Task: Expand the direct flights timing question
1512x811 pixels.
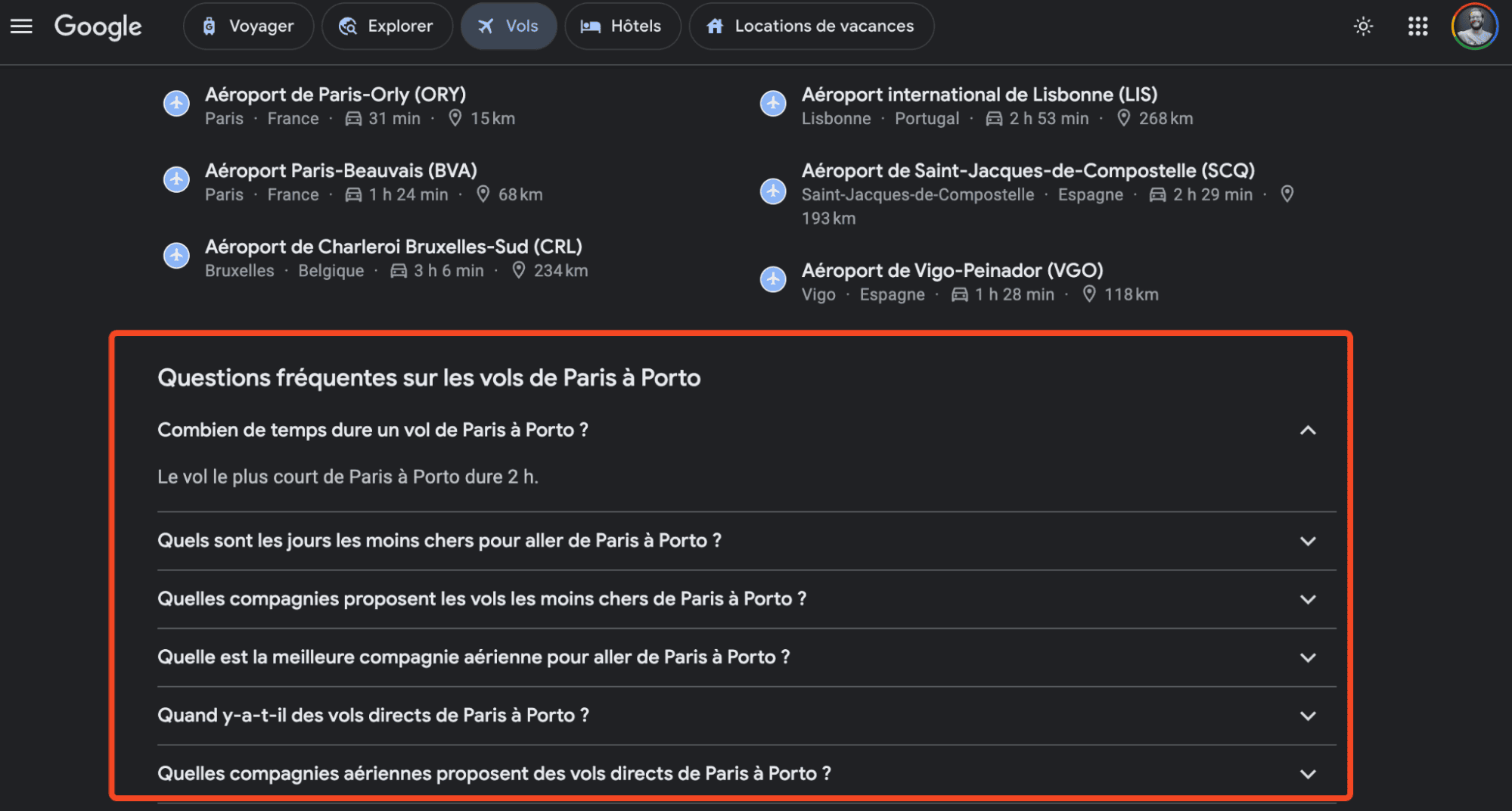Action: pyautogui.click(x=747, y=716)
